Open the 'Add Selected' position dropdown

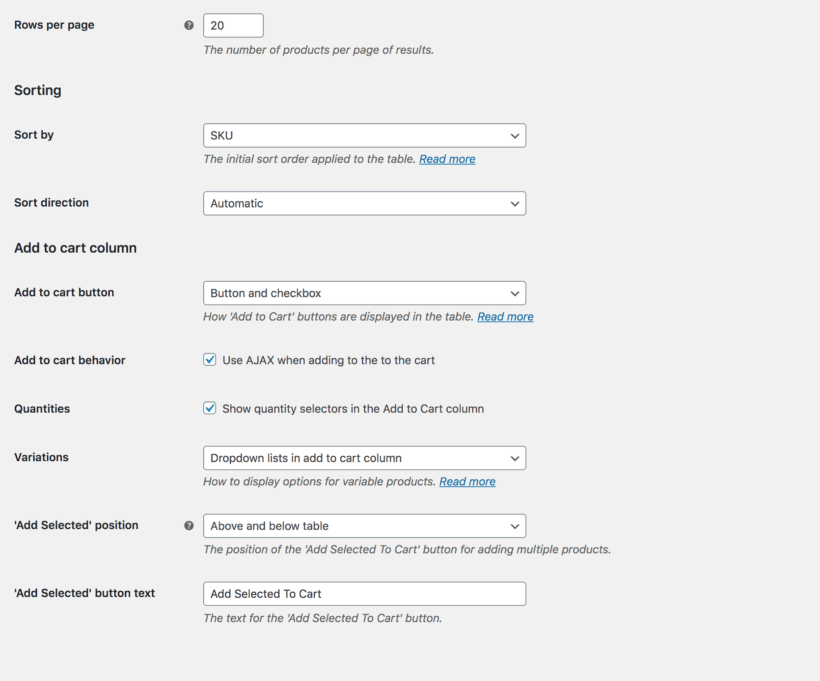coord(364,525)
